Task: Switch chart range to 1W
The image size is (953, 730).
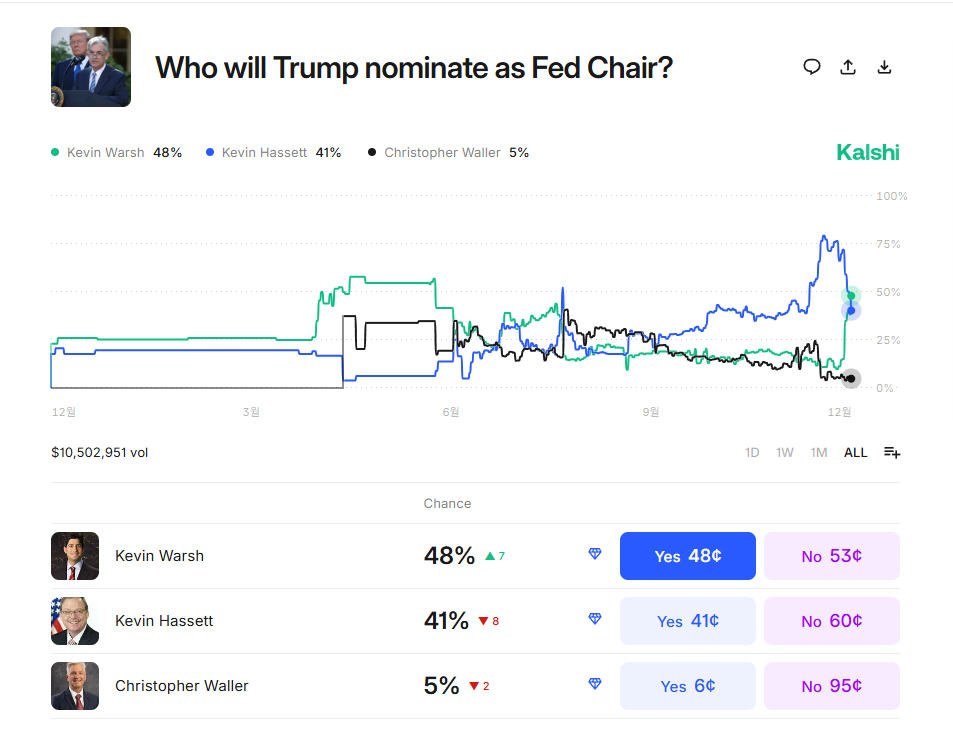Action: point(785,453)
